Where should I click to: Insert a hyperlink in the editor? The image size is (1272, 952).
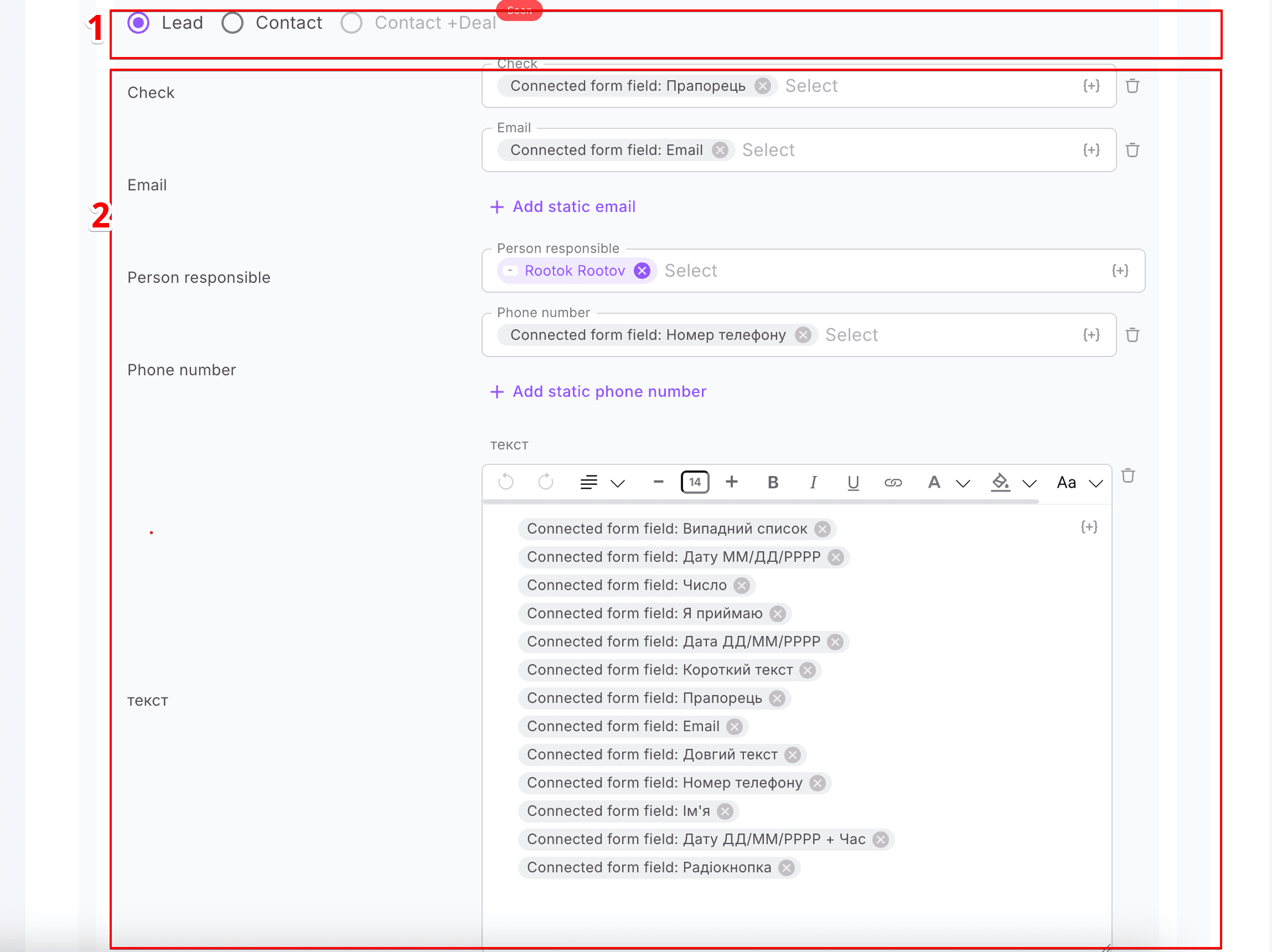(x=893, y=482)
